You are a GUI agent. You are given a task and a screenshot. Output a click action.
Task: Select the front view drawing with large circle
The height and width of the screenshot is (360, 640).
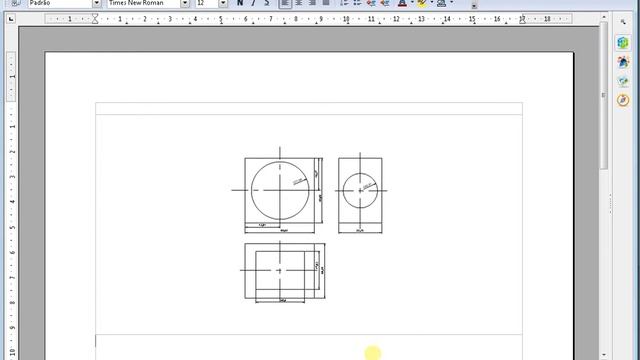tap(278, 190)
